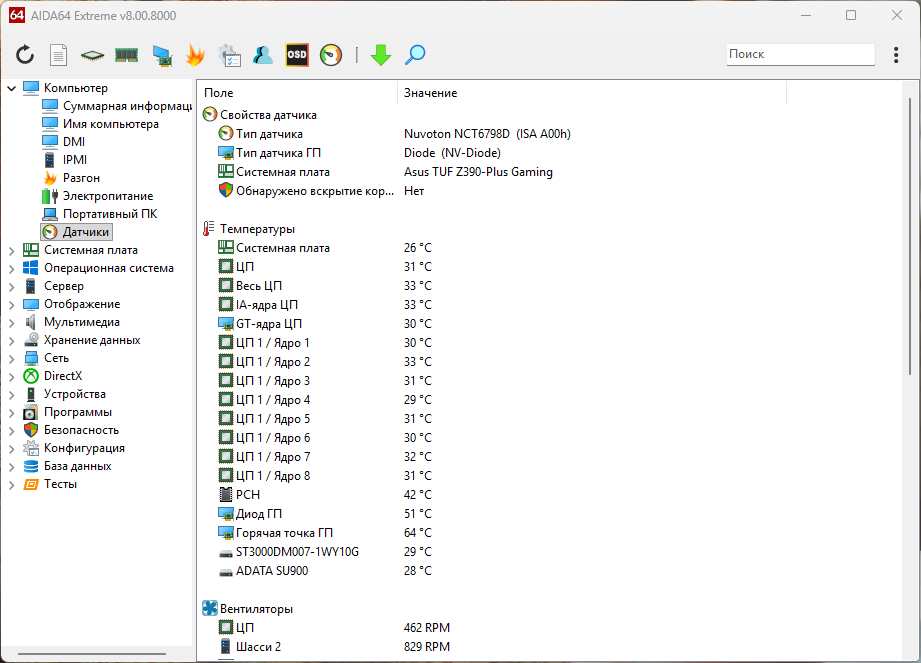The height and width of the screenshot is (663, 921).
Task: Click the Asus TUF Z390-Plus Gaming value
Action: pos(478,172)
